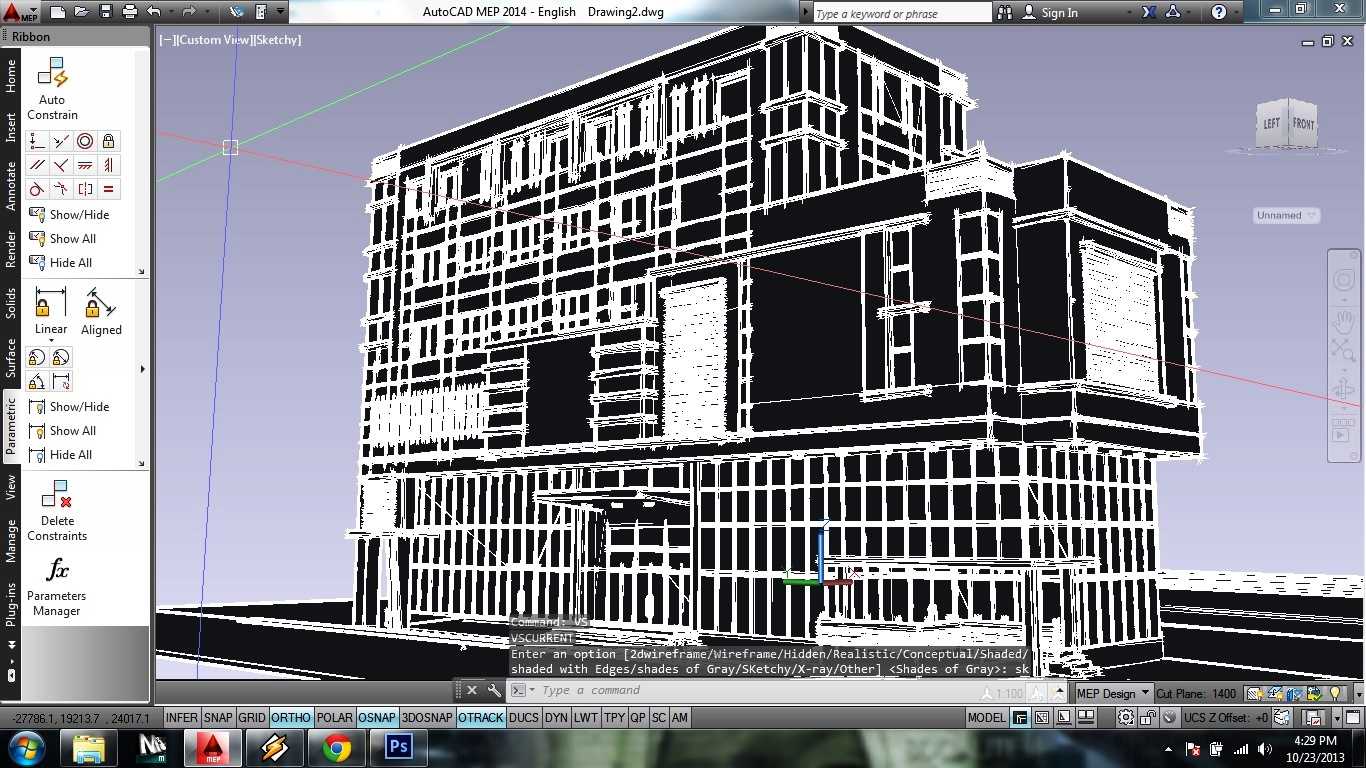Click the toolbar lock icon in status bar
Viewport: 1366px width, 768px height.
(x=1149, y=718)
